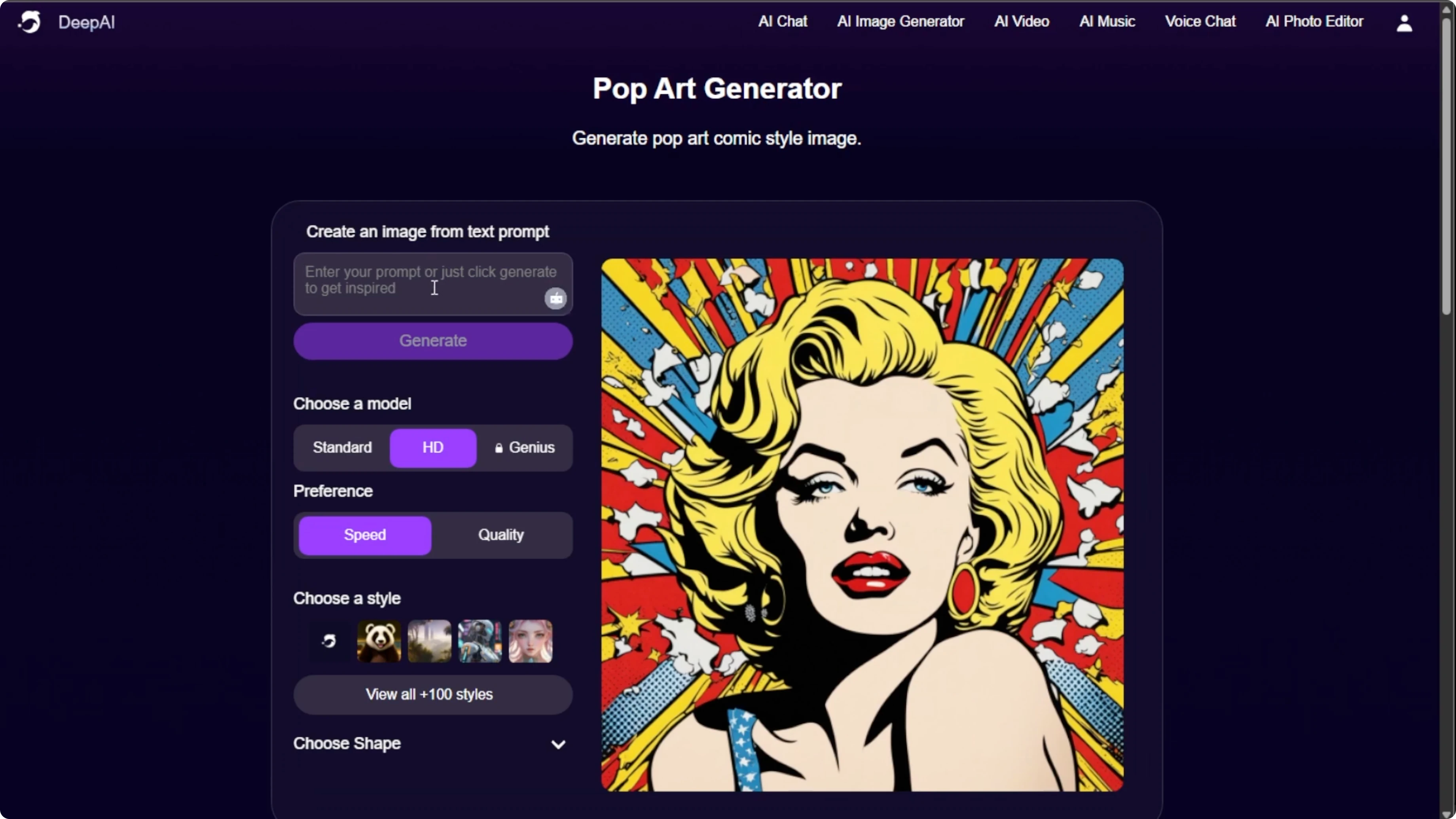Click 'Generate pop art comic style image.' text
The height and width of the screenshot is (819, 1456).
tap(716, 138)
